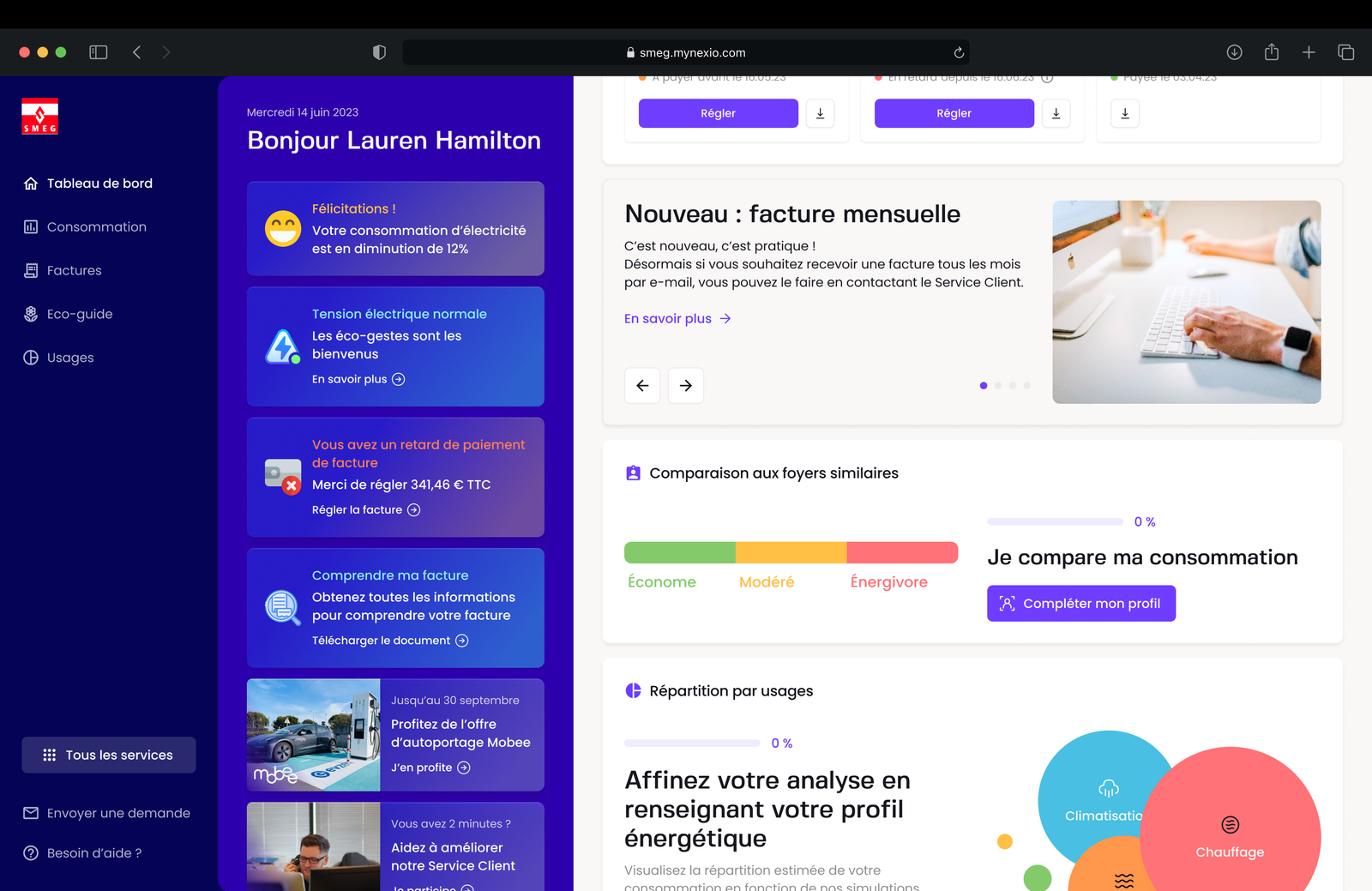Select the second carousel dot

tap(998, 386)
